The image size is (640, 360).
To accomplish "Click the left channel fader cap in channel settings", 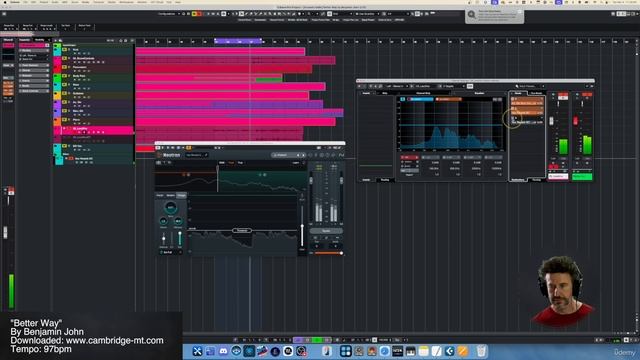I will point(551,121).
